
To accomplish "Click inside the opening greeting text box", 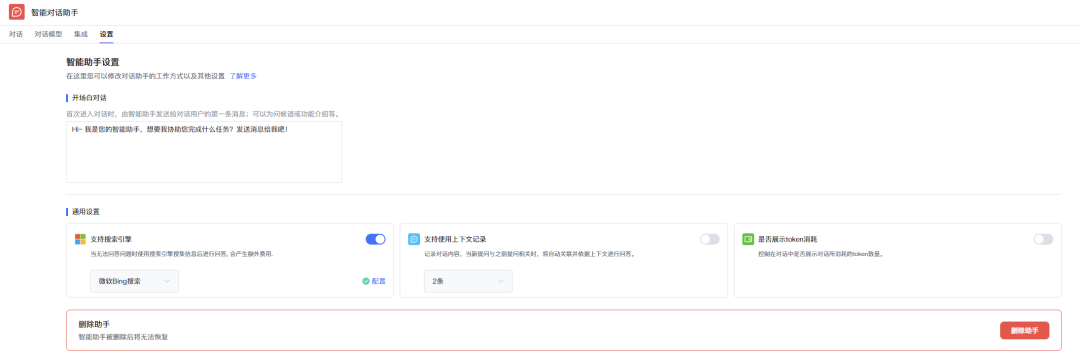I will (204, 152).
